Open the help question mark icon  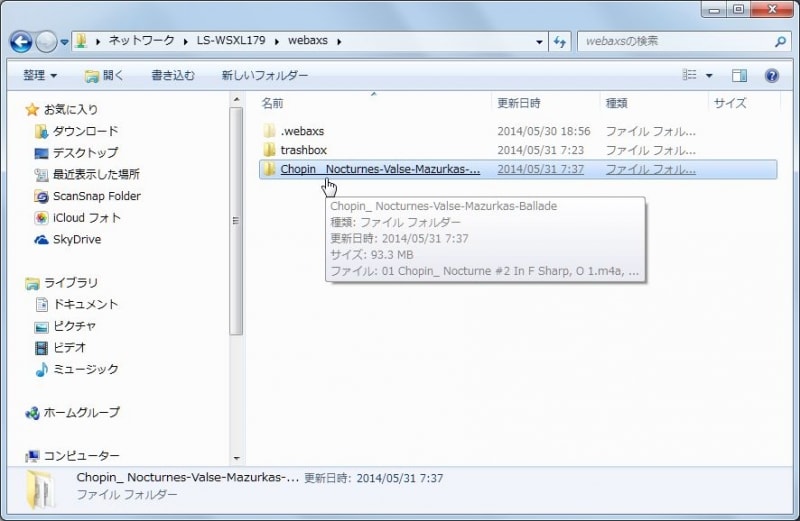771,75
